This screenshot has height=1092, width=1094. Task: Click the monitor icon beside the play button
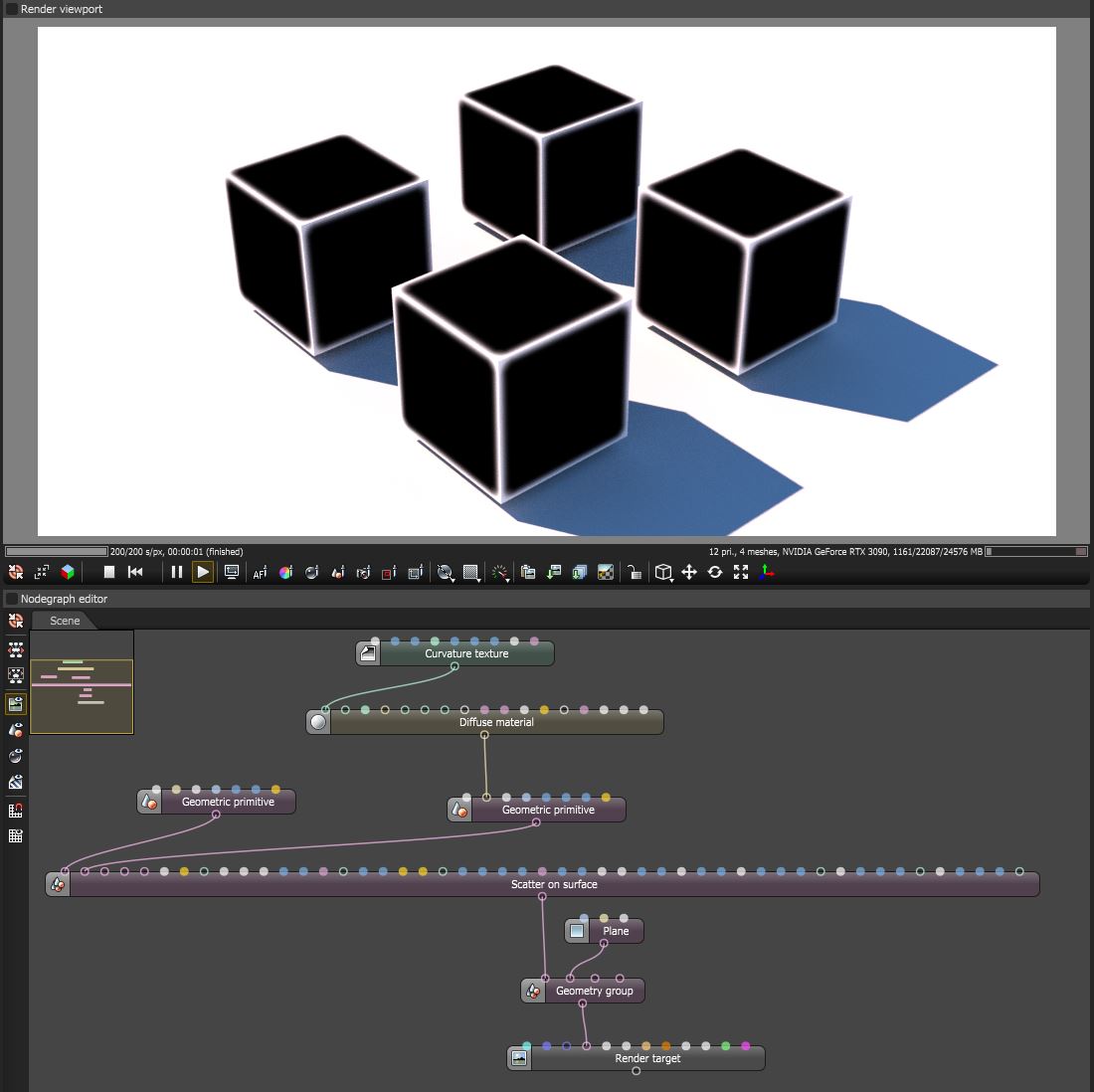231,572
